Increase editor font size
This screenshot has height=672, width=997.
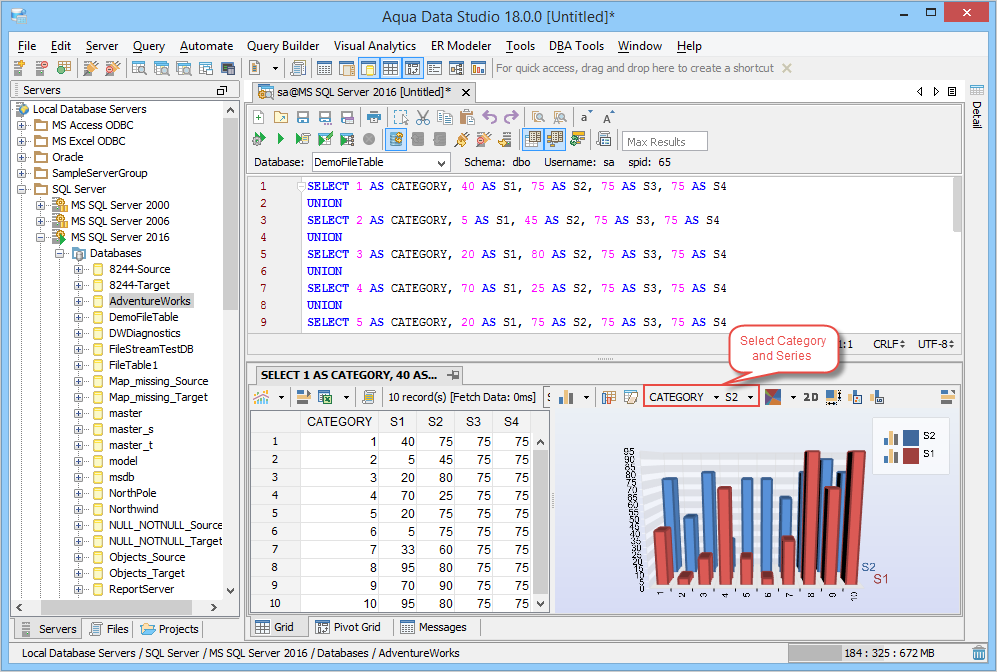click(607, 117)
